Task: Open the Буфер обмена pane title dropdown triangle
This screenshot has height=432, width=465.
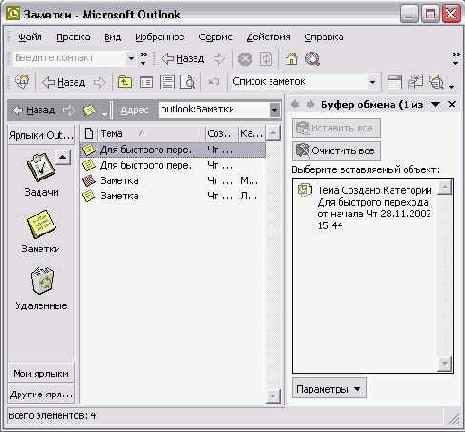Action: 435,105
